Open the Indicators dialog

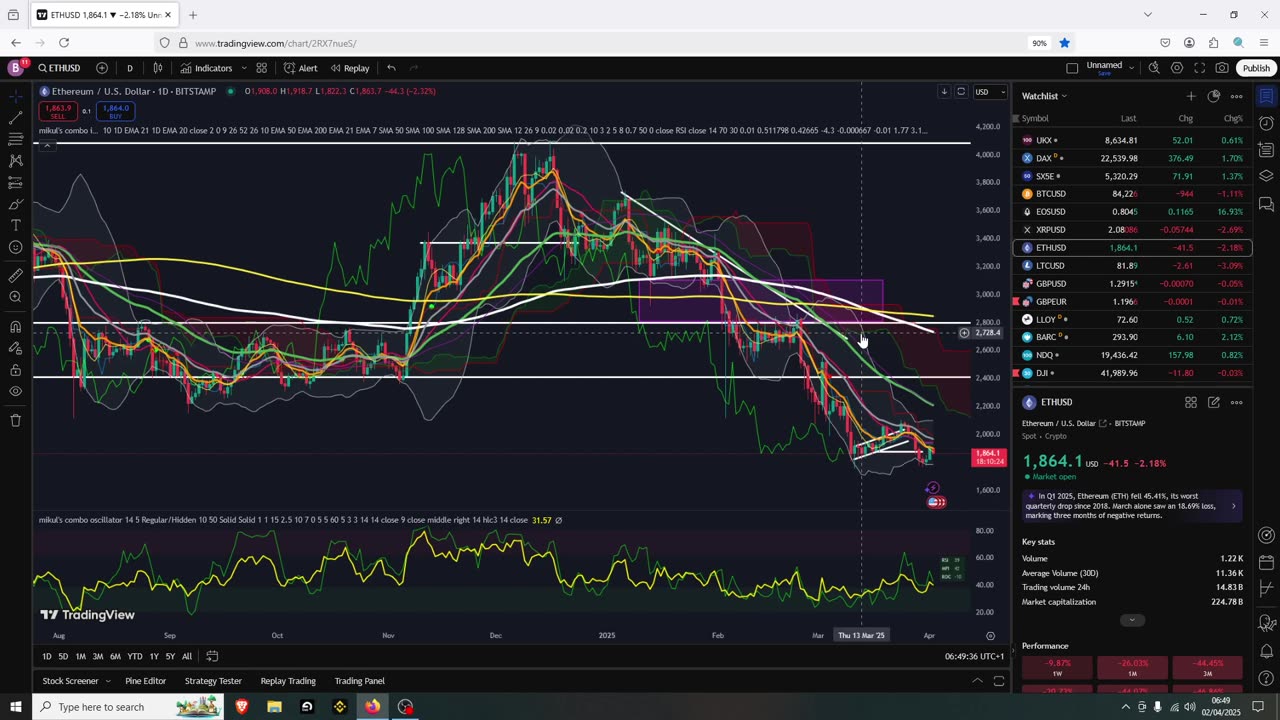[206, 68]
